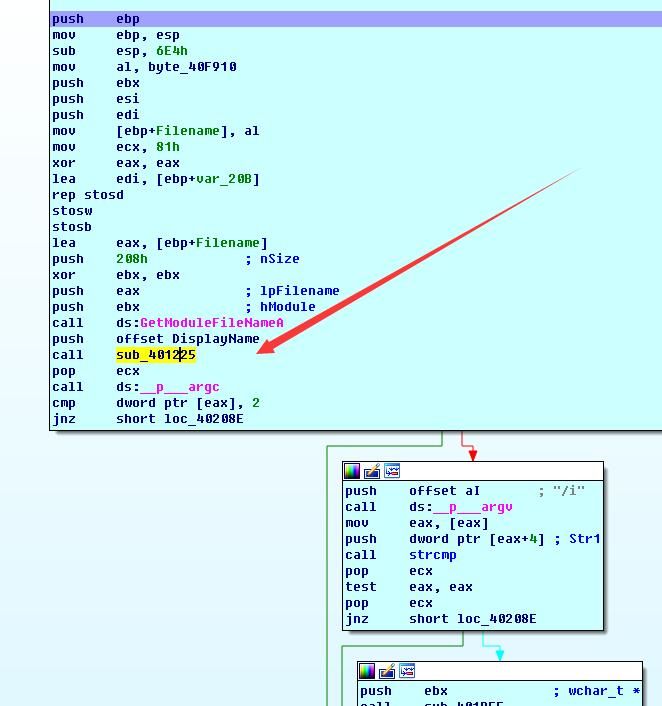
Task: Click loc_40208E in the strcmp block
Action: point(497,619)
